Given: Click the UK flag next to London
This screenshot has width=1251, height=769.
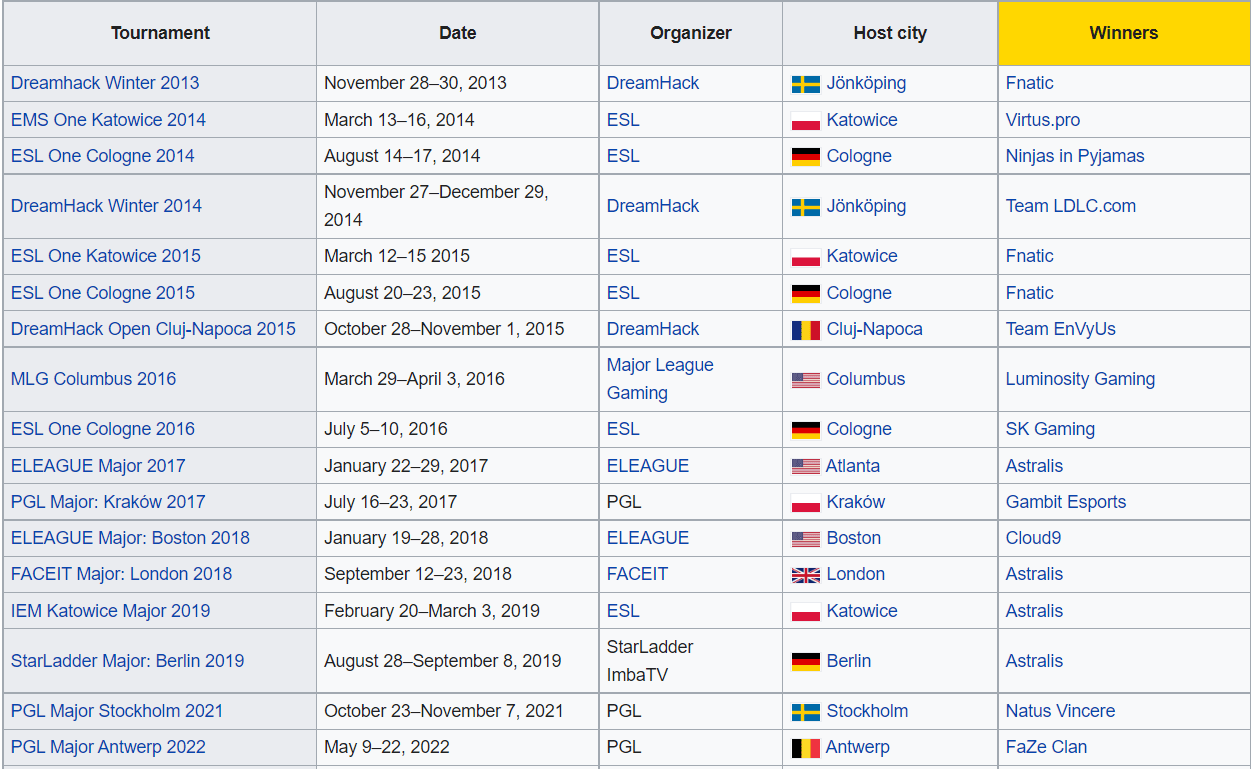Looking at the screenshot, I should click(806, 575).
